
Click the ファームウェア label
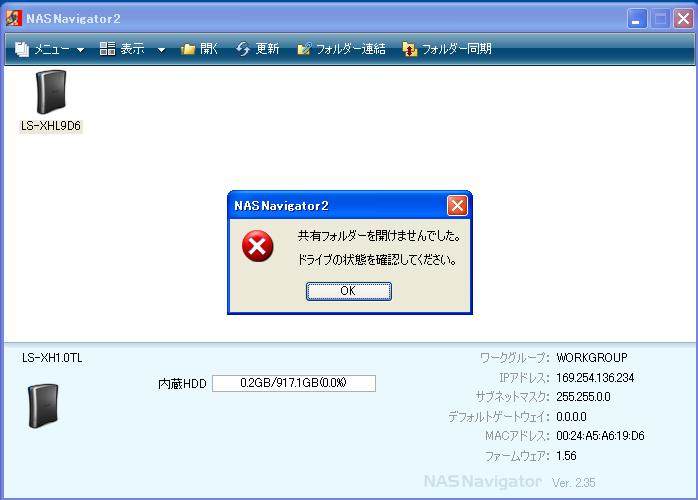pos(517,456)
